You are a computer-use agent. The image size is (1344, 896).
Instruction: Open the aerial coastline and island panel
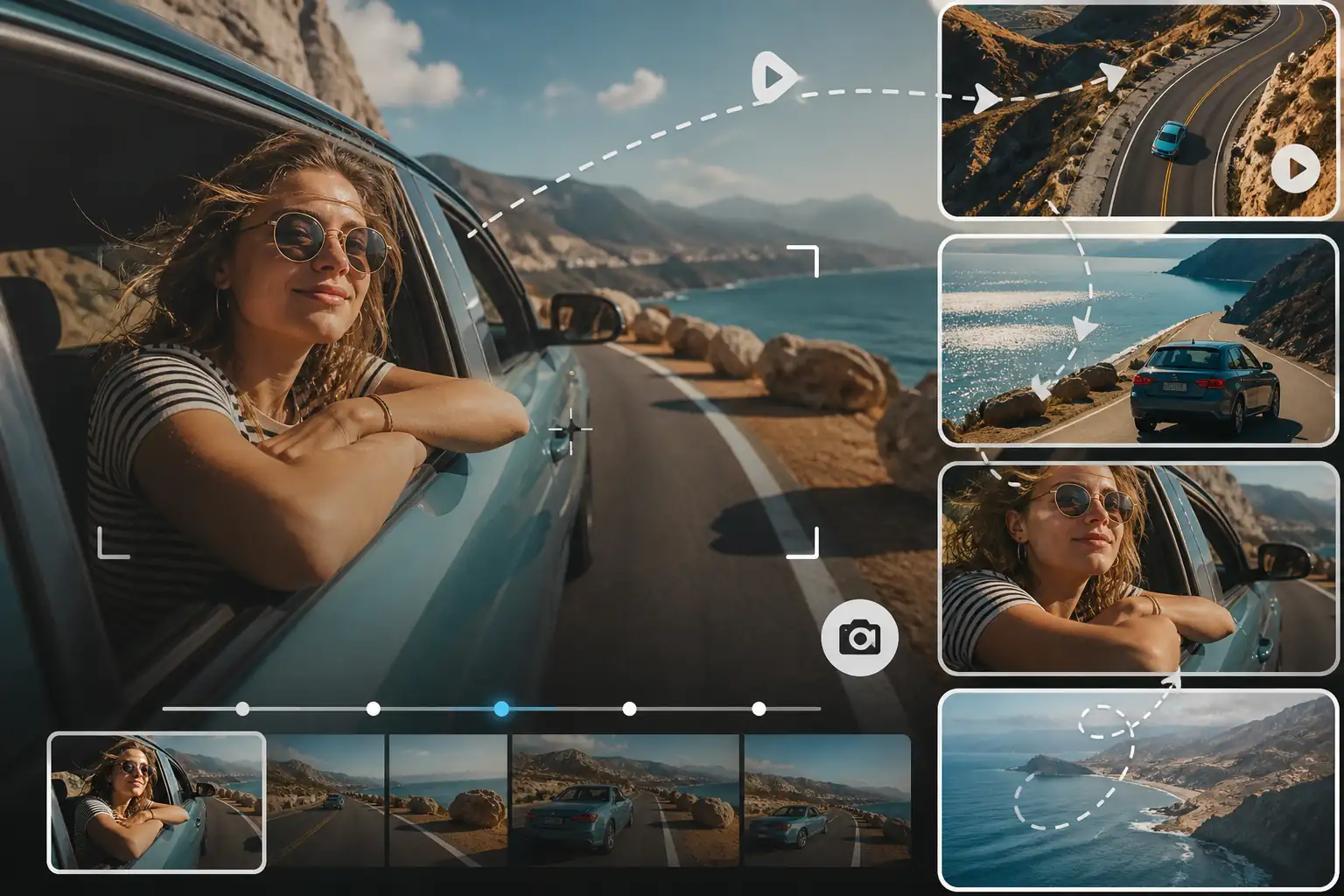(x=1138, y=790)
